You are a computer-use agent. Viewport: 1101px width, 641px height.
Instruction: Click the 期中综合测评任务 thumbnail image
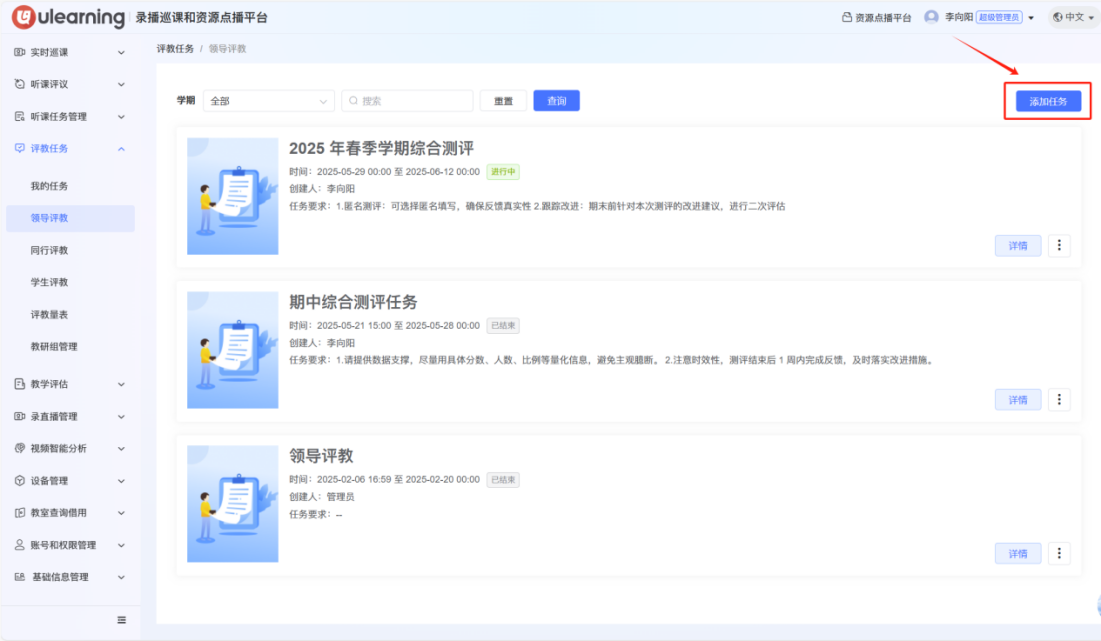point(233,350)
